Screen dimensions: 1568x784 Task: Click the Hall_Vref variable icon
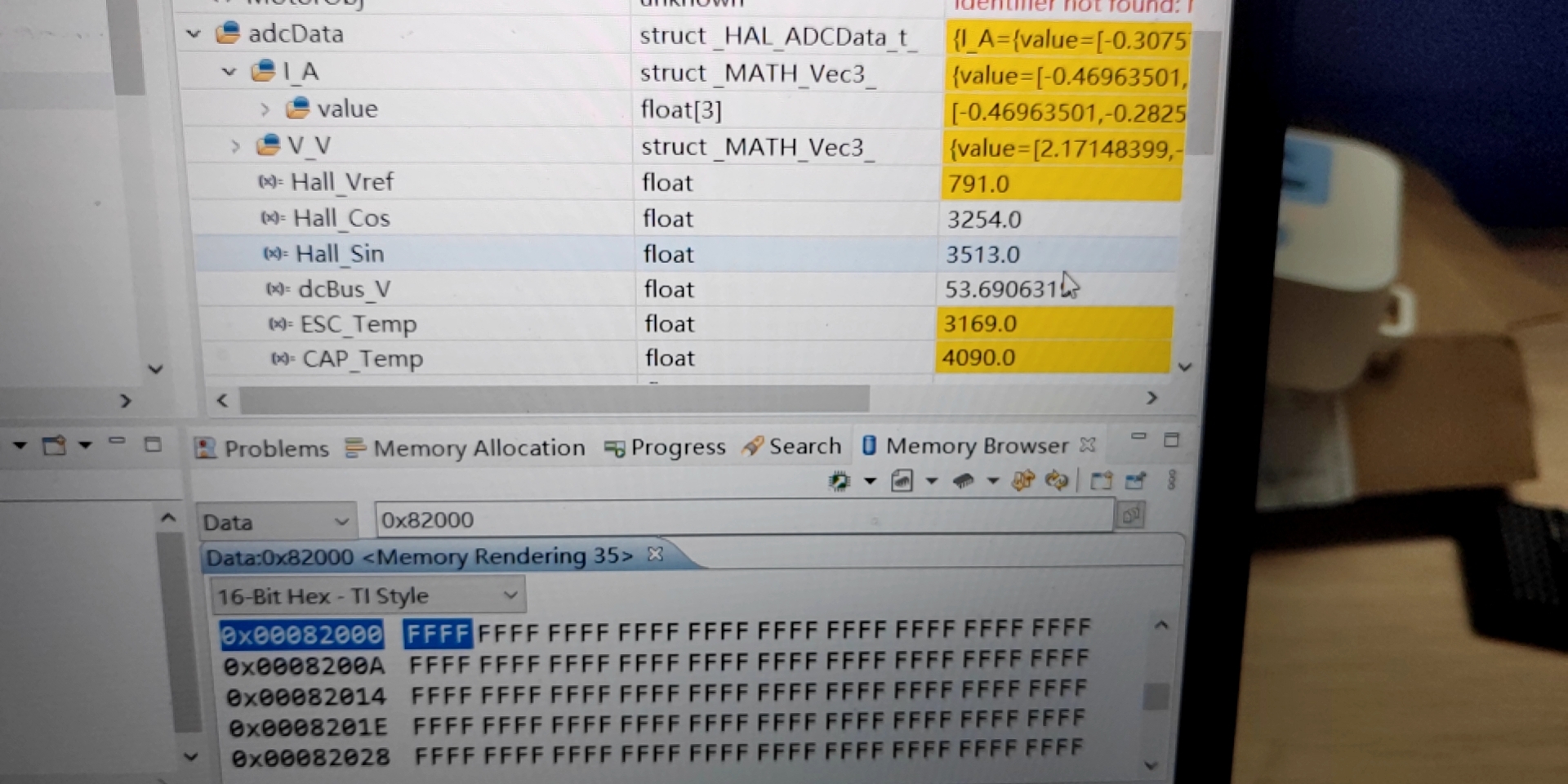click(x=270, y=182)
